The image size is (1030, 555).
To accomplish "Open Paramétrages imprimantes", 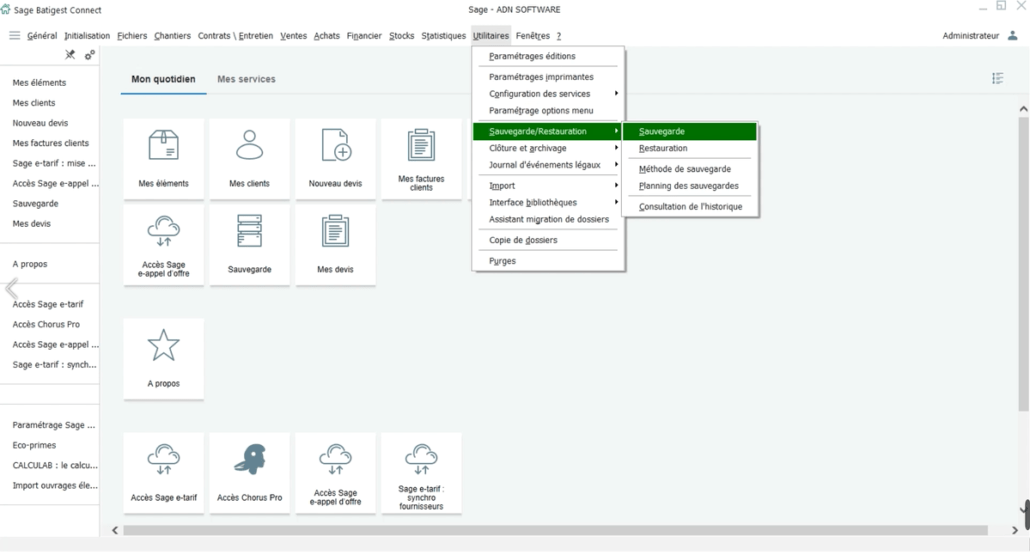I will coord(548,77).
